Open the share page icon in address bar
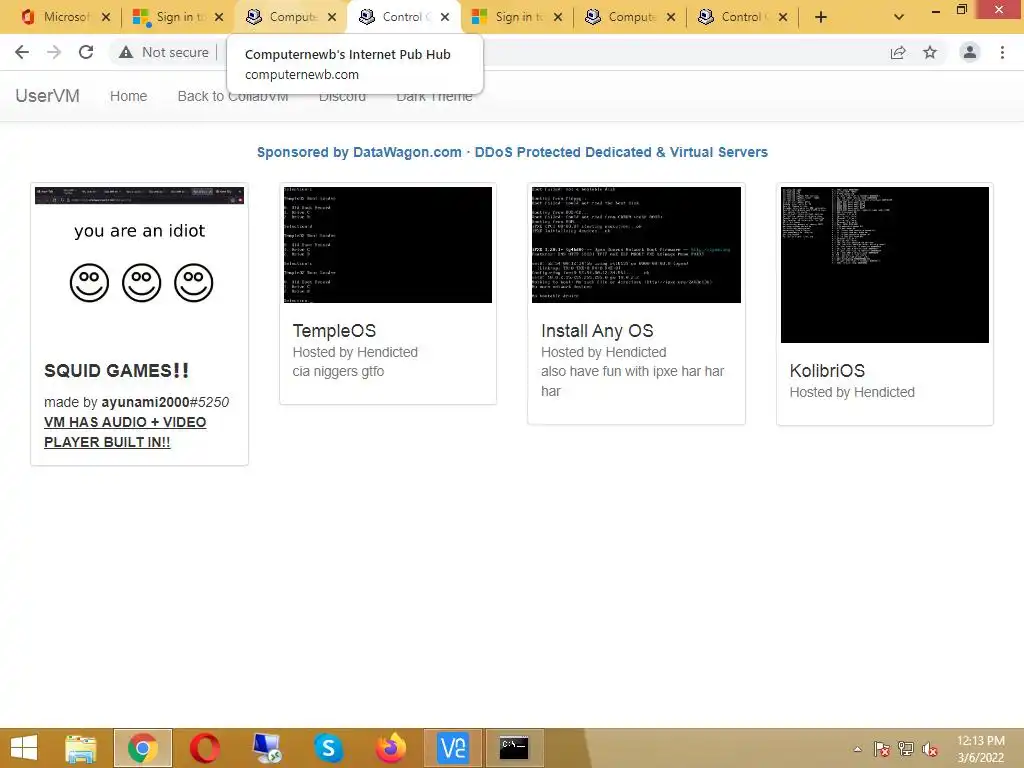 [x=898, y=52]
